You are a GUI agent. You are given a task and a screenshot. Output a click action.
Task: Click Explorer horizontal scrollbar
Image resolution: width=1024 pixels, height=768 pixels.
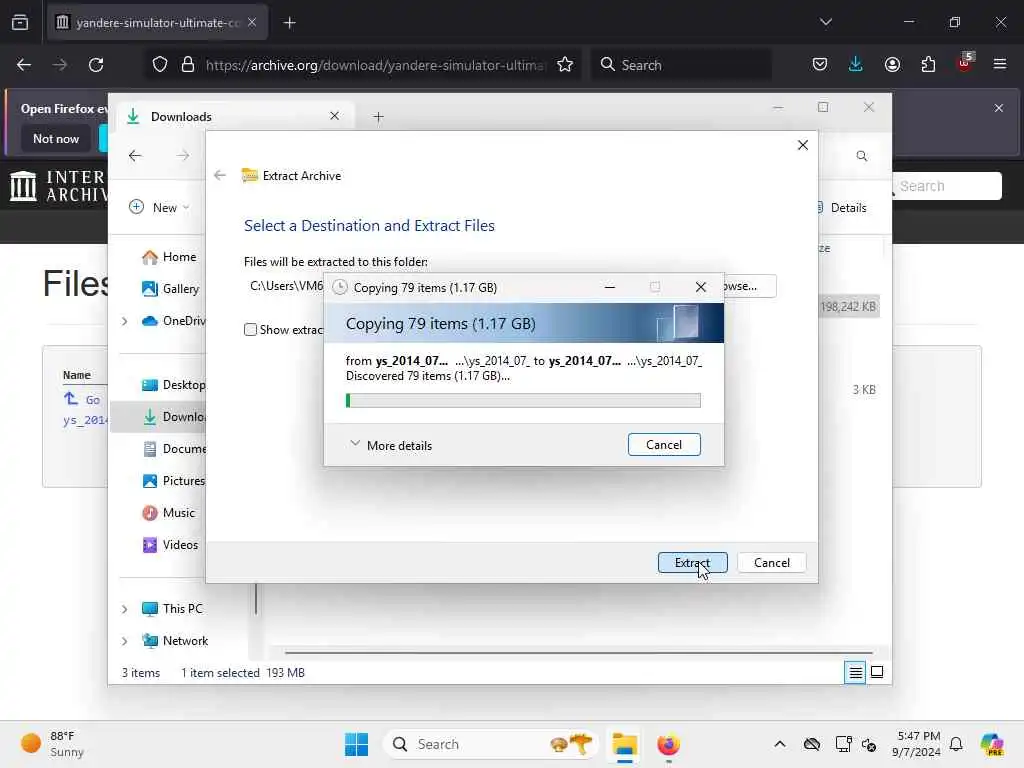point(579,652)
